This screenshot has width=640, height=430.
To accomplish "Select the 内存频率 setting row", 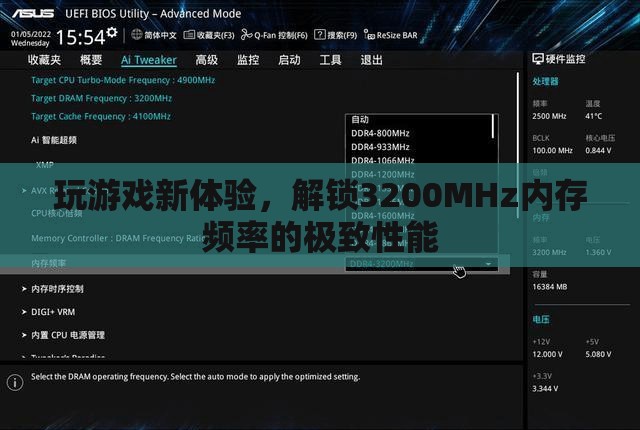I will tap(255, 264).
